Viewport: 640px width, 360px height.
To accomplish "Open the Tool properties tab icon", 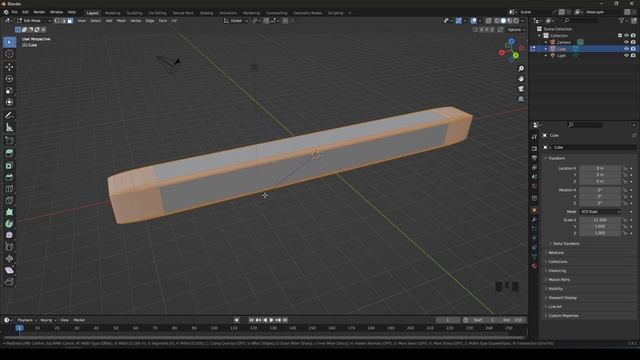I will [534, 137].
